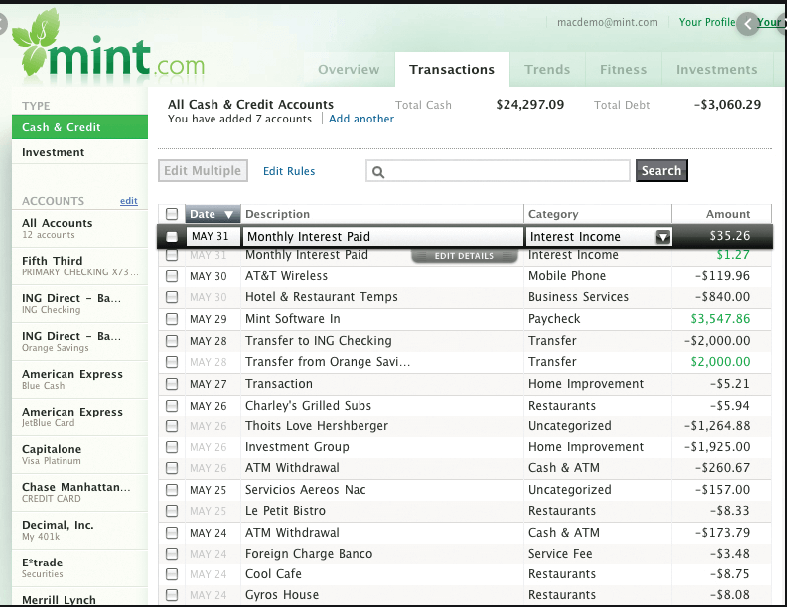Screen dimensions: 787x607
Task: Click the Foreign Charge Banco description
Action: tap(309, 554)
